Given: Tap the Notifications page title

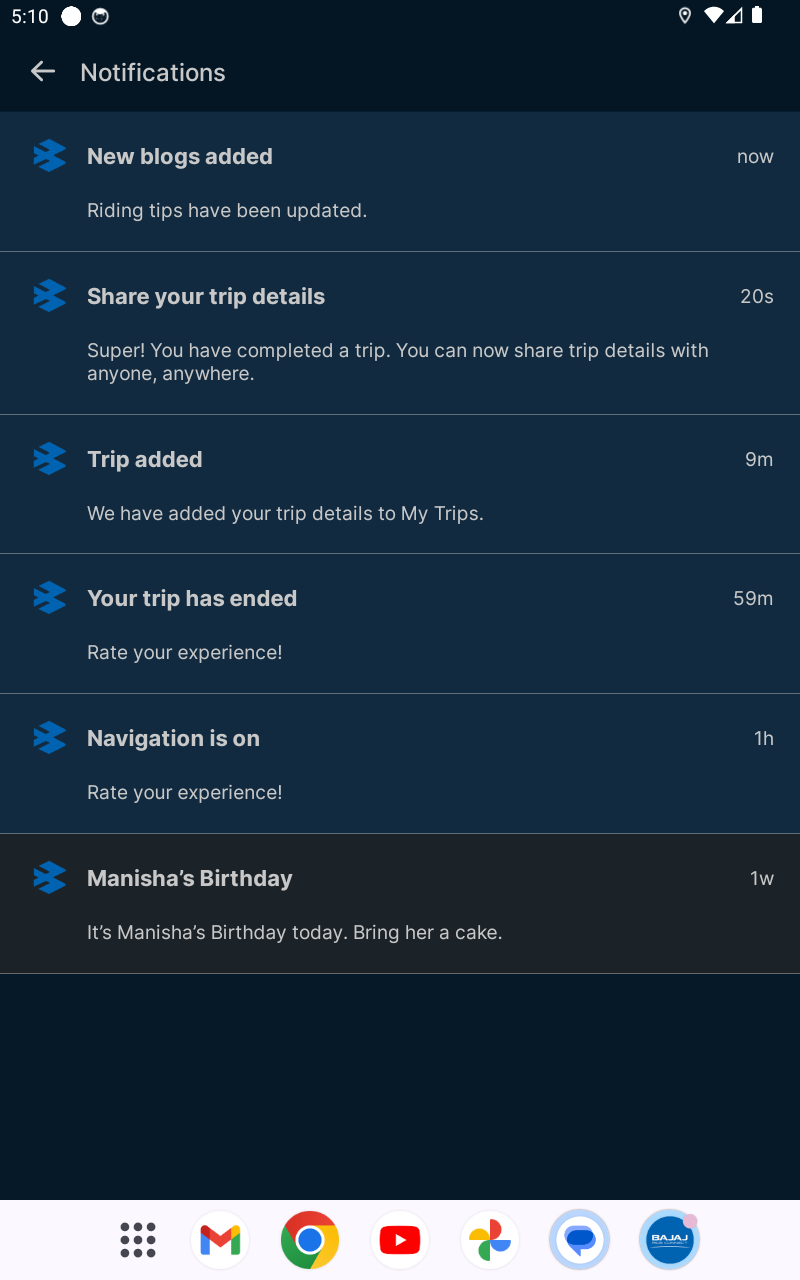Looking at the screenshot, I should (153, 72).
